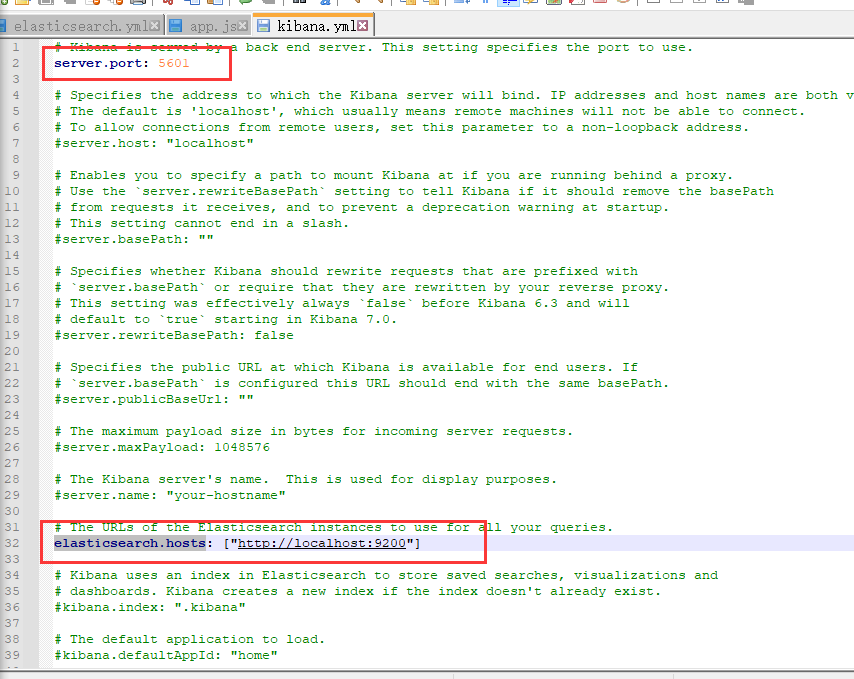This screenshot has width=854, height=679.
Task: Select the kibana.yml tab
Action: [313, 26]
